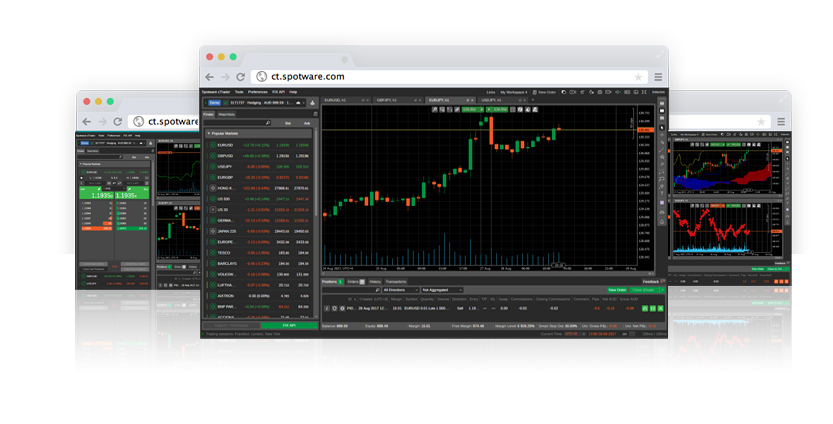Select the GBPJPY chart tab
833x424 pixels.
(x=386, y=101)
